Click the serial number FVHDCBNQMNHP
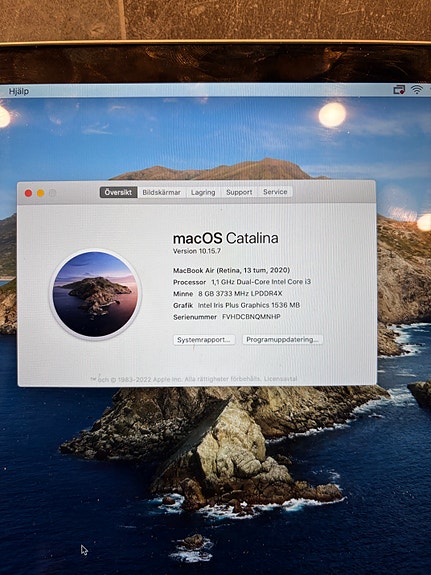 click(x=251, y=316)
